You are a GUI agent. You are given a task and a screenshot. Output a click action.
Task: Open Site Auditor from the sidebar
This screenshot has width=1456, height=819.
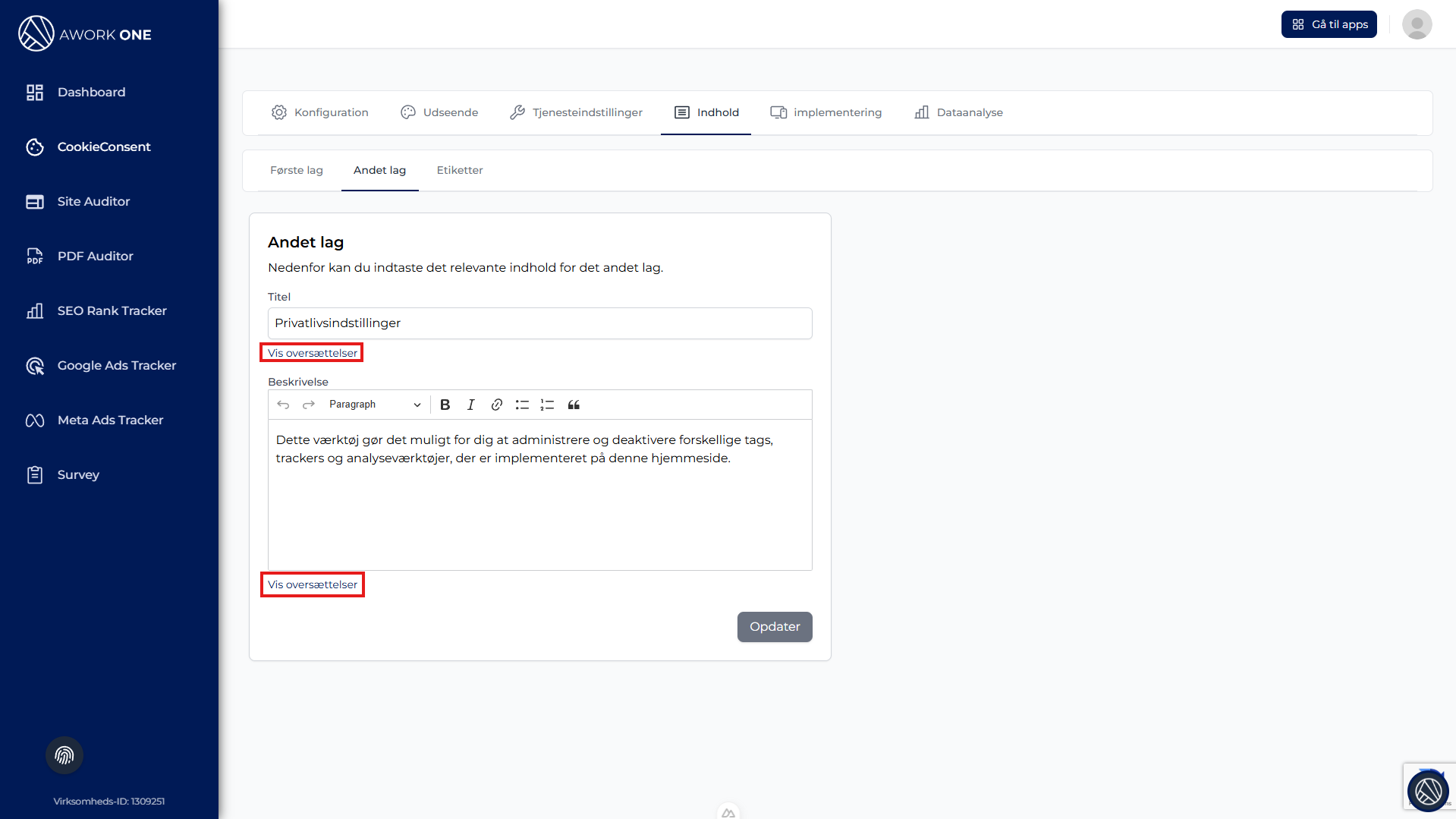[93, 201]
